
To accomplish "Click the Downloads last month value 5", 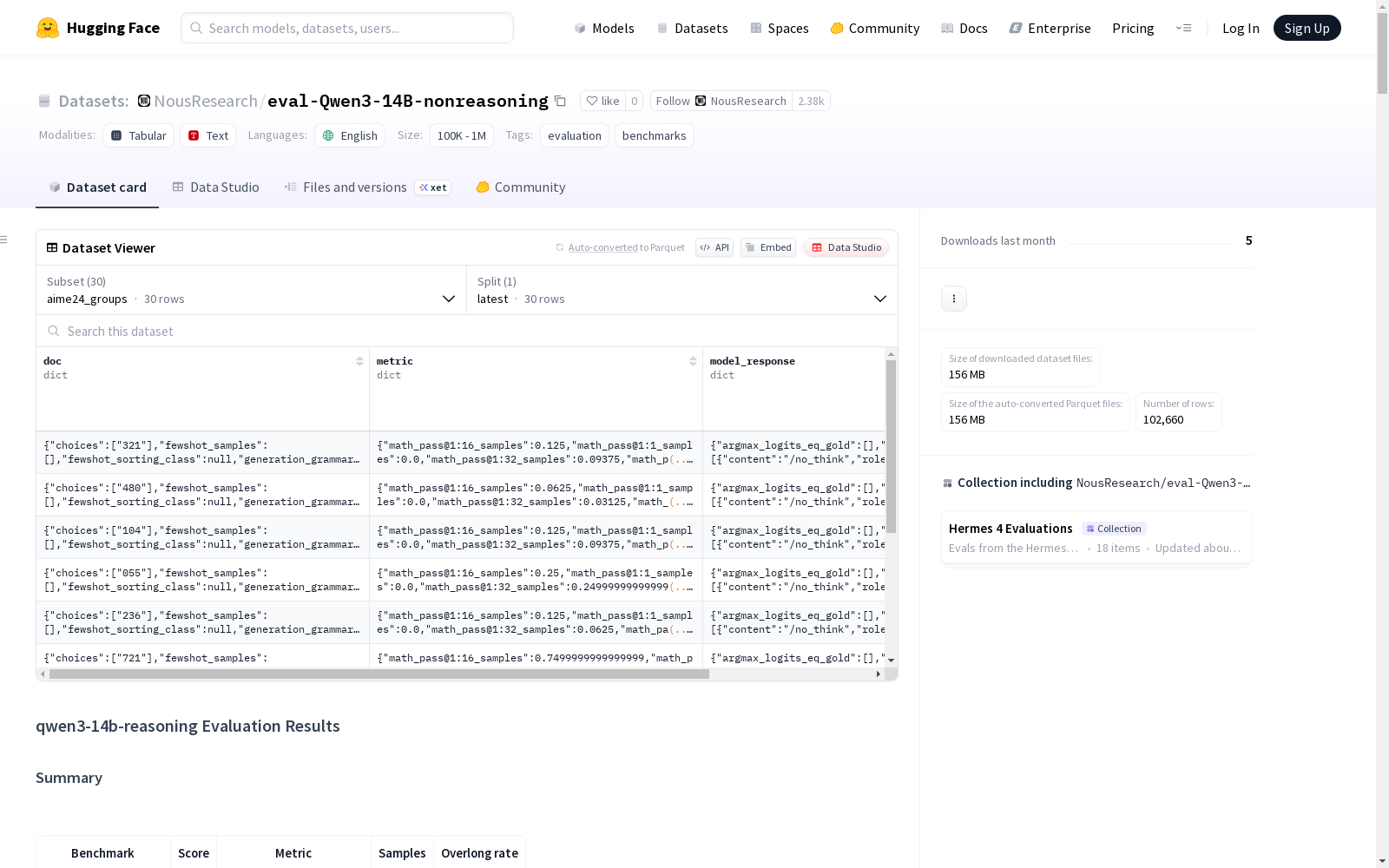I will [x=1248, y=240].
